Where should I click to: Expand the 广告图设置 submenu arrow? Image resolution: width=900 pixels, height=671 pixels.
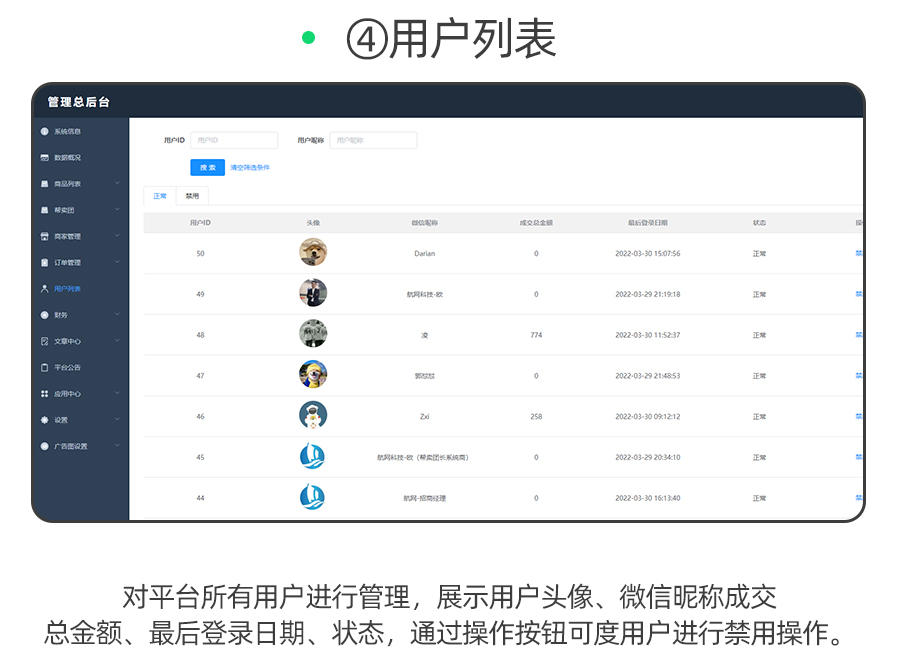click(x=117, y=446)
